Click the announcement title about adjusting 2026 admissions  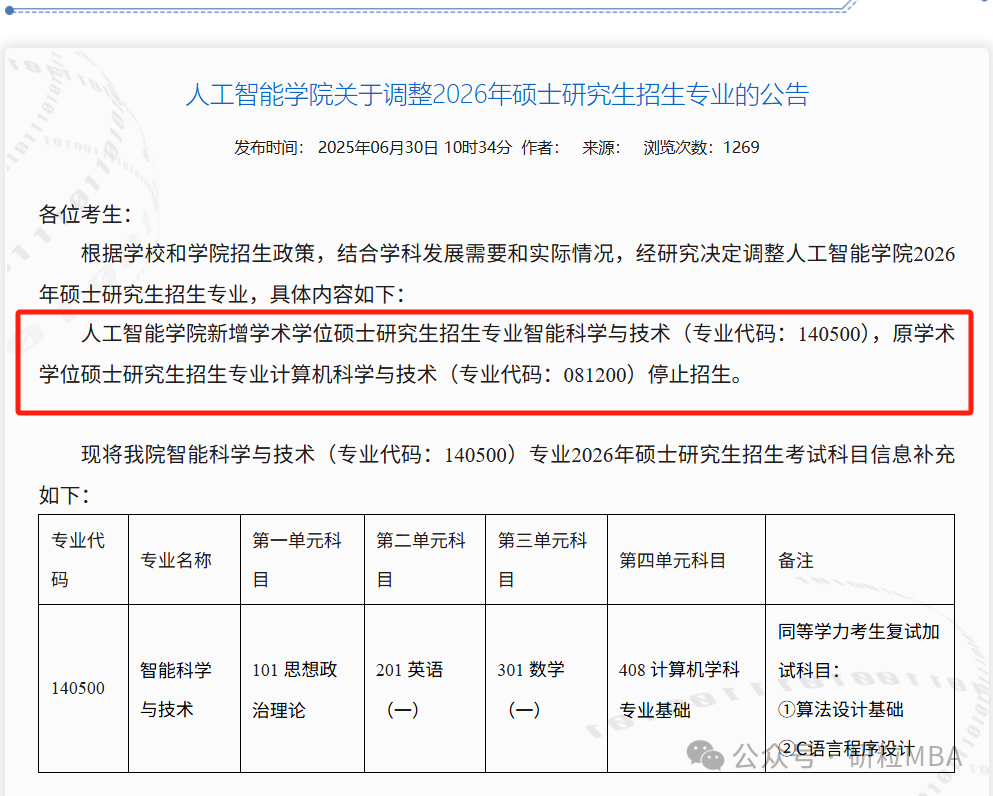[x=497, y=94]
